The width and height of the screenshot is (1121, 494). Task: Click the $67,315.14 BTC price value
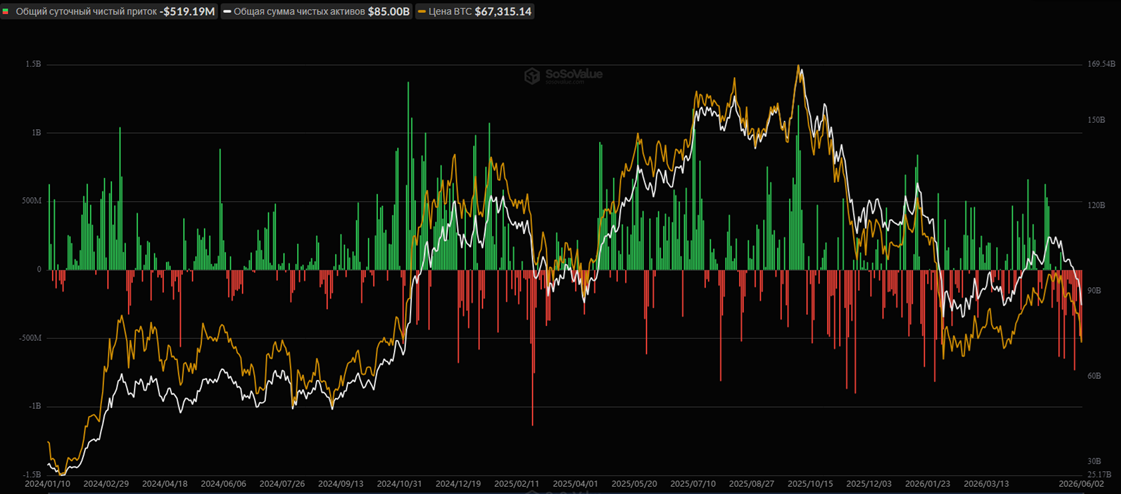click(x=503, y=12)
